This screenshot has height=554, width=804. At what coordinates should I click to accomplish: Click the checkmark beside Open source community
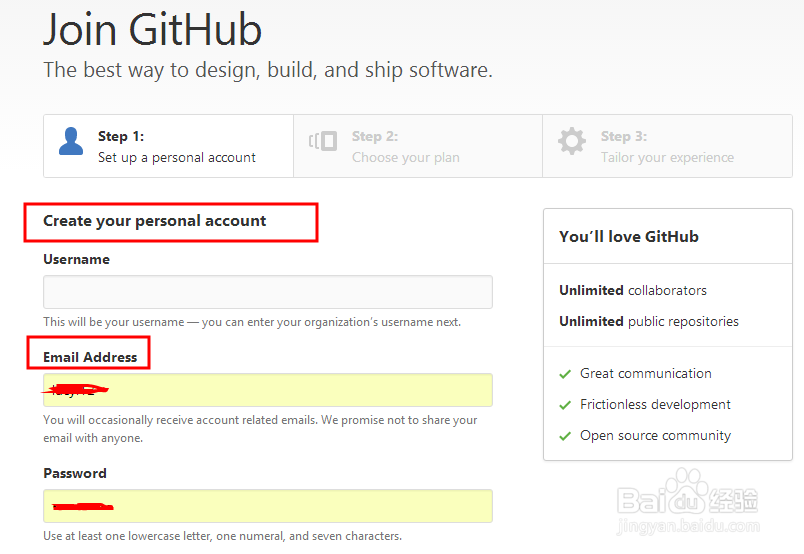point(565,436)
